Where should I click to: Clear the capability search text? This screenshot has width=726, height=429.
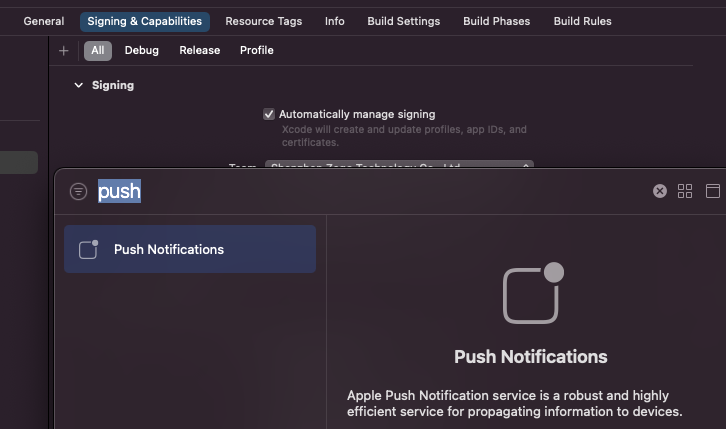[x=660, y=191]
